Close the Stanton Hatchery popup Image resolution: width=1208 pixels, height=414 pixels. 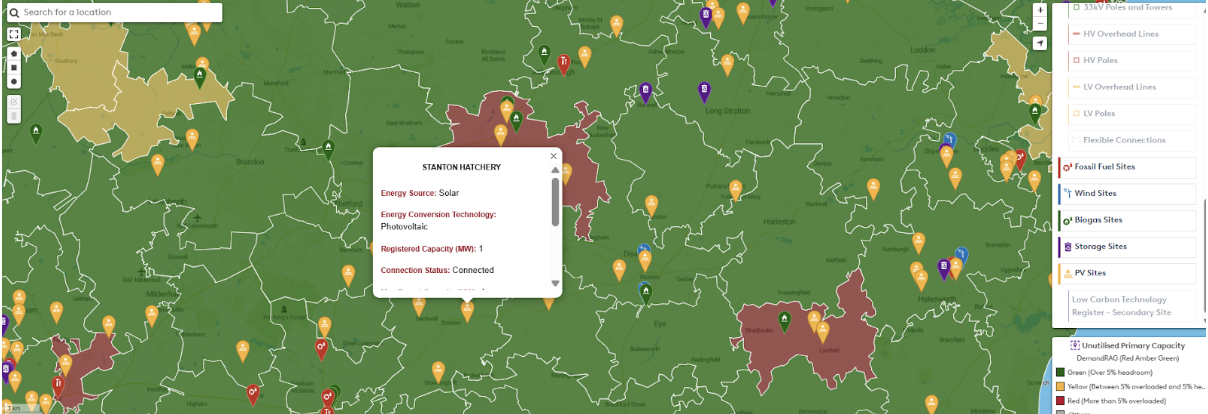point(553,156)
